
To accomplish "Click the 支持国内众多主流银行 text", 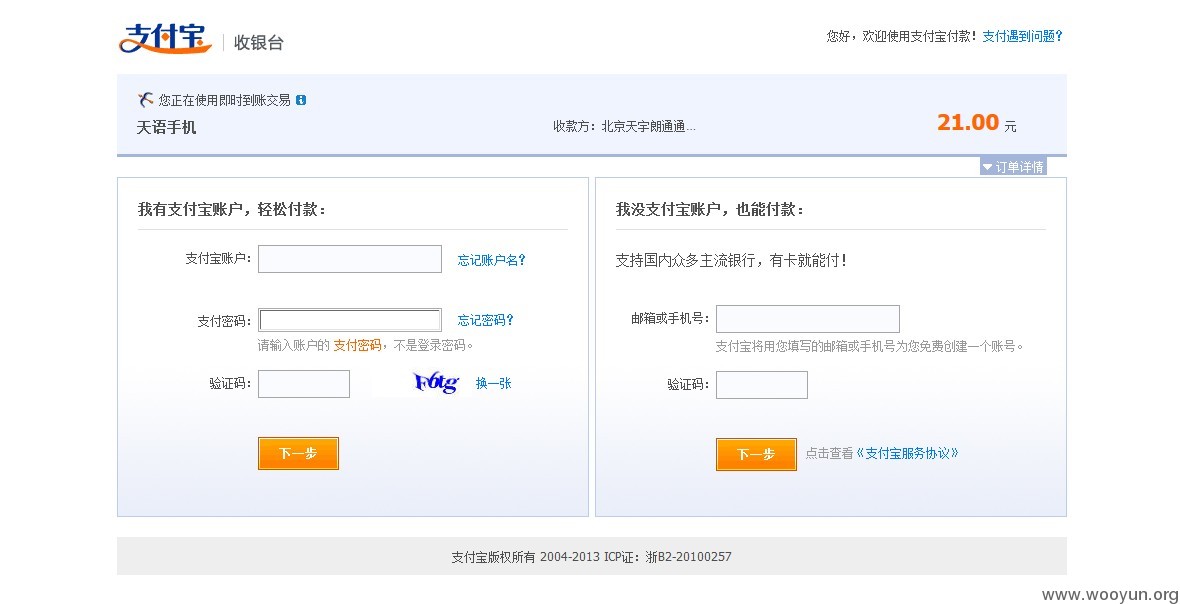I will (731, 261).
